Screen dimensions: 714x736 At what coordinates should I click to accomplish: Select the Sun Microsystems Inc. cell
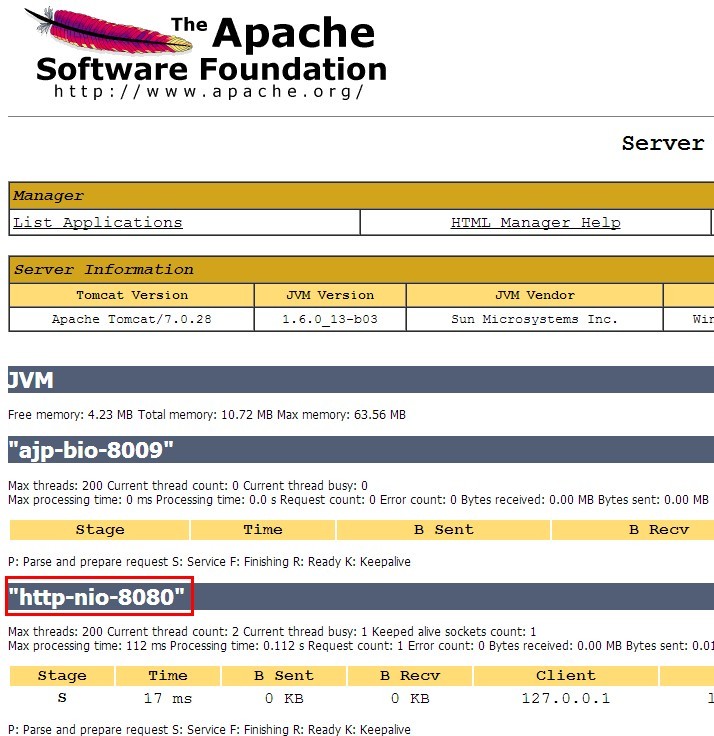535,319
